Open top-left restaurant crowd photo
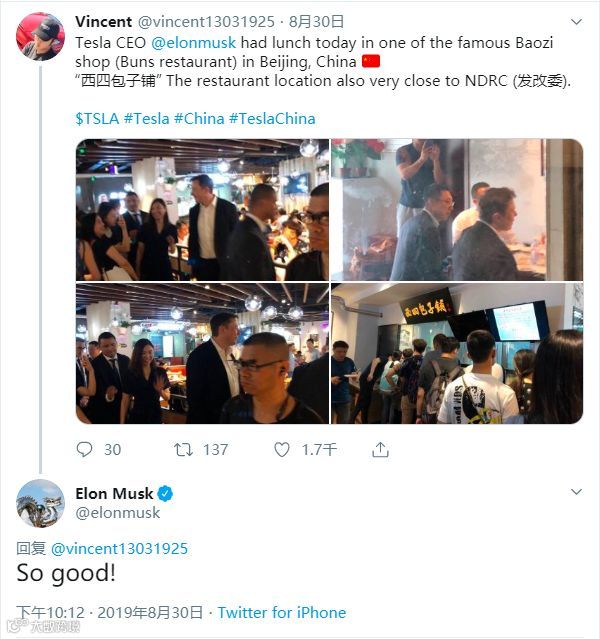This screenshot has height=639, width=600. [202, 209]
